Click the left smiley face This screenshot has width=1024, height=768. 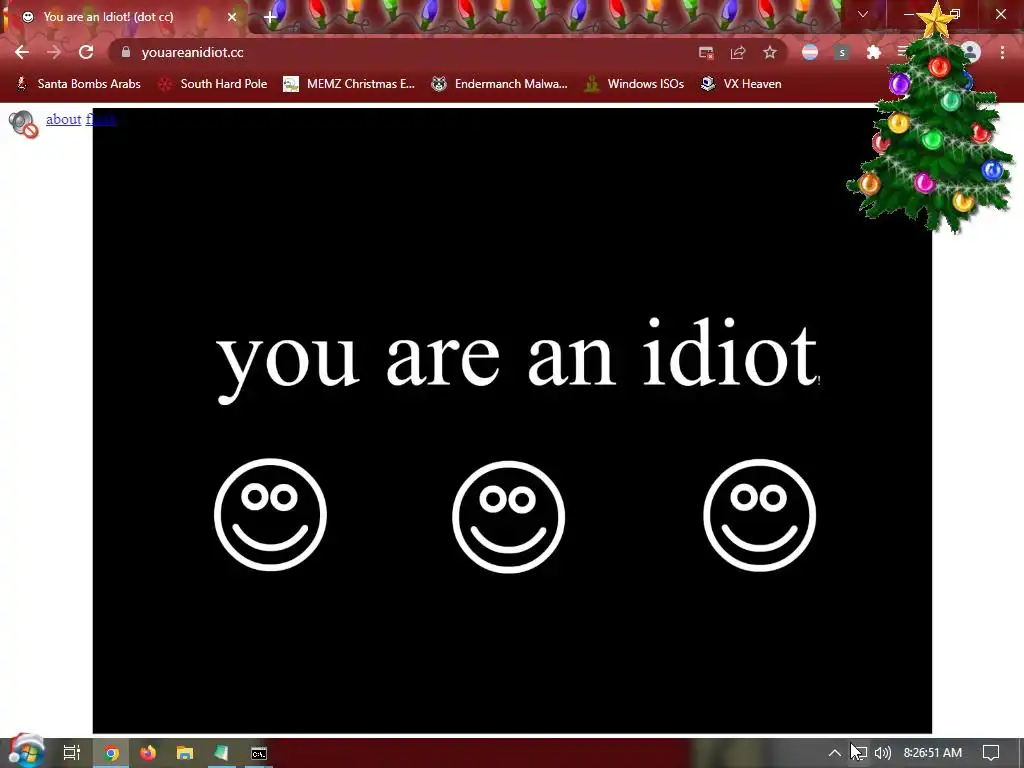click(270, 515)
